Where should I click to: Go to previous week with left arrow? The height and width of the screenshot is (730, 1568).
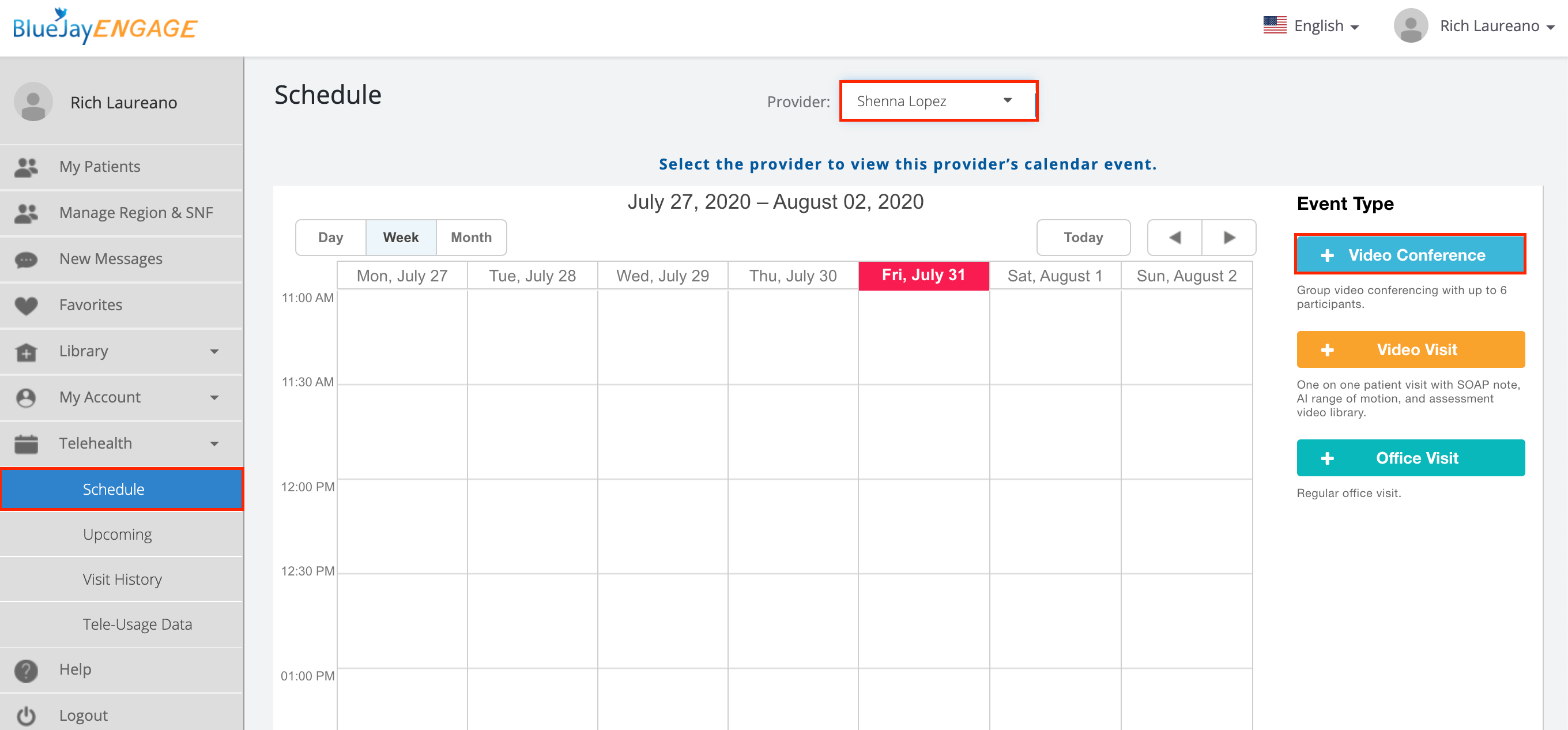[1174, 238]
